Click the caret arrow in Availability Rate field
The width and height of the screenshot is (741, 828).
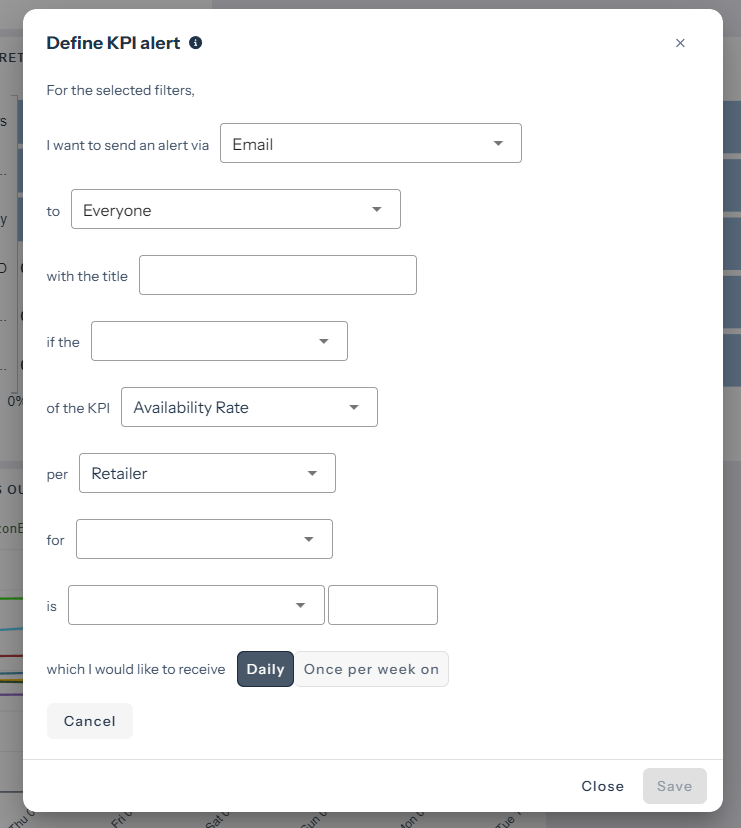(354, 407)
